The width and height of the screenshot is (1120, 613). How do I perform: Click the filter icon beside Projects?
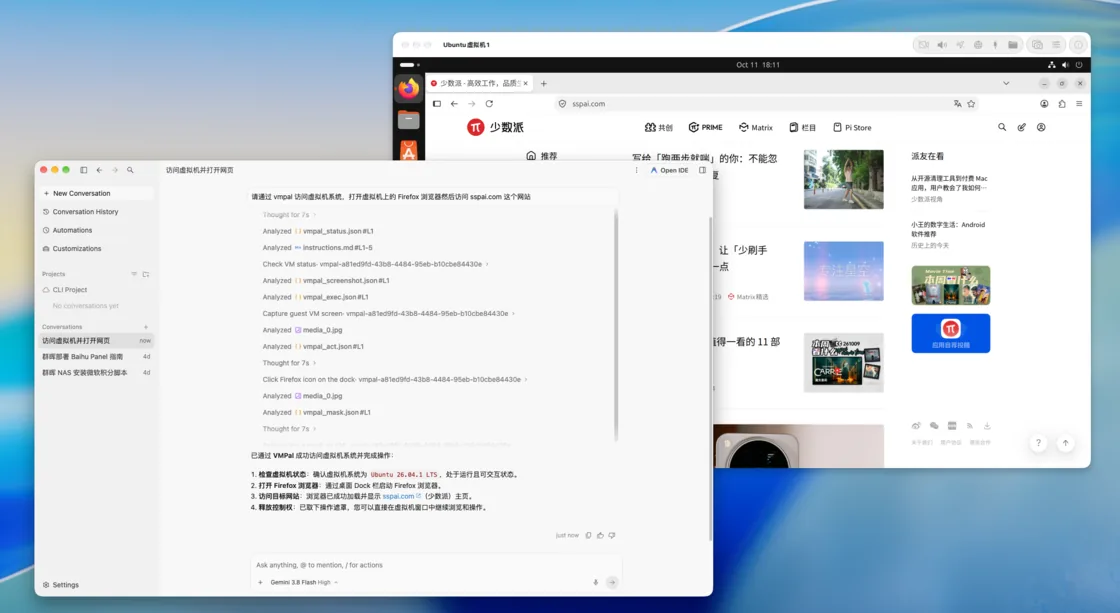click(134, 274)
